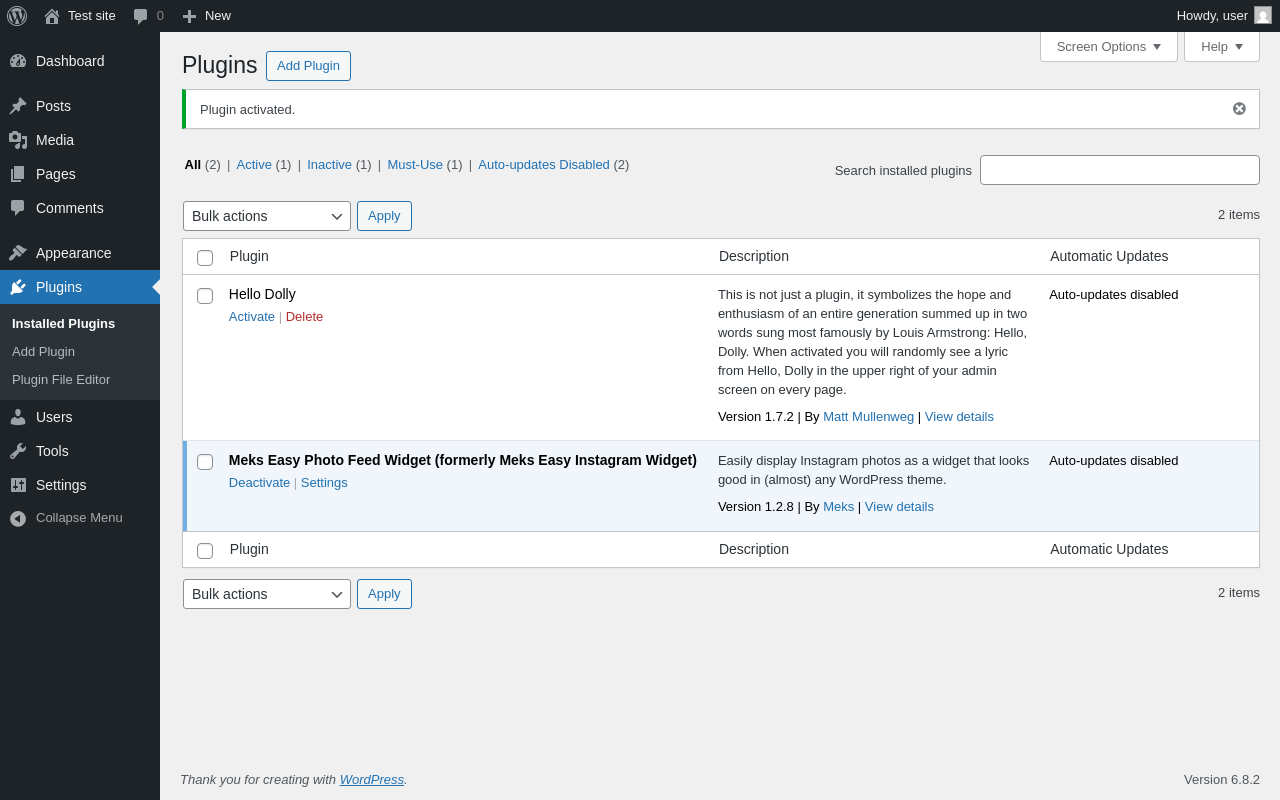Check the select-all checkbox in table footer
The image size is (1280, 800).
(205, 551)
